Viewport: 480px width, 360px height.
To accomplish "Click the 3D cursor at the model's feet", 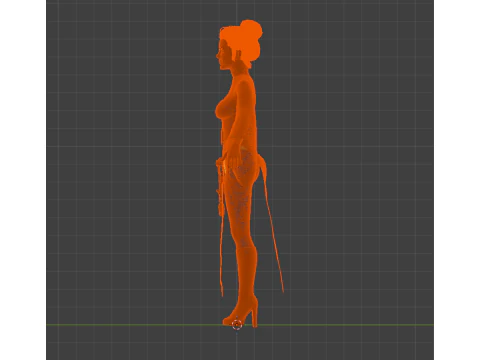I will coord(237,324).
